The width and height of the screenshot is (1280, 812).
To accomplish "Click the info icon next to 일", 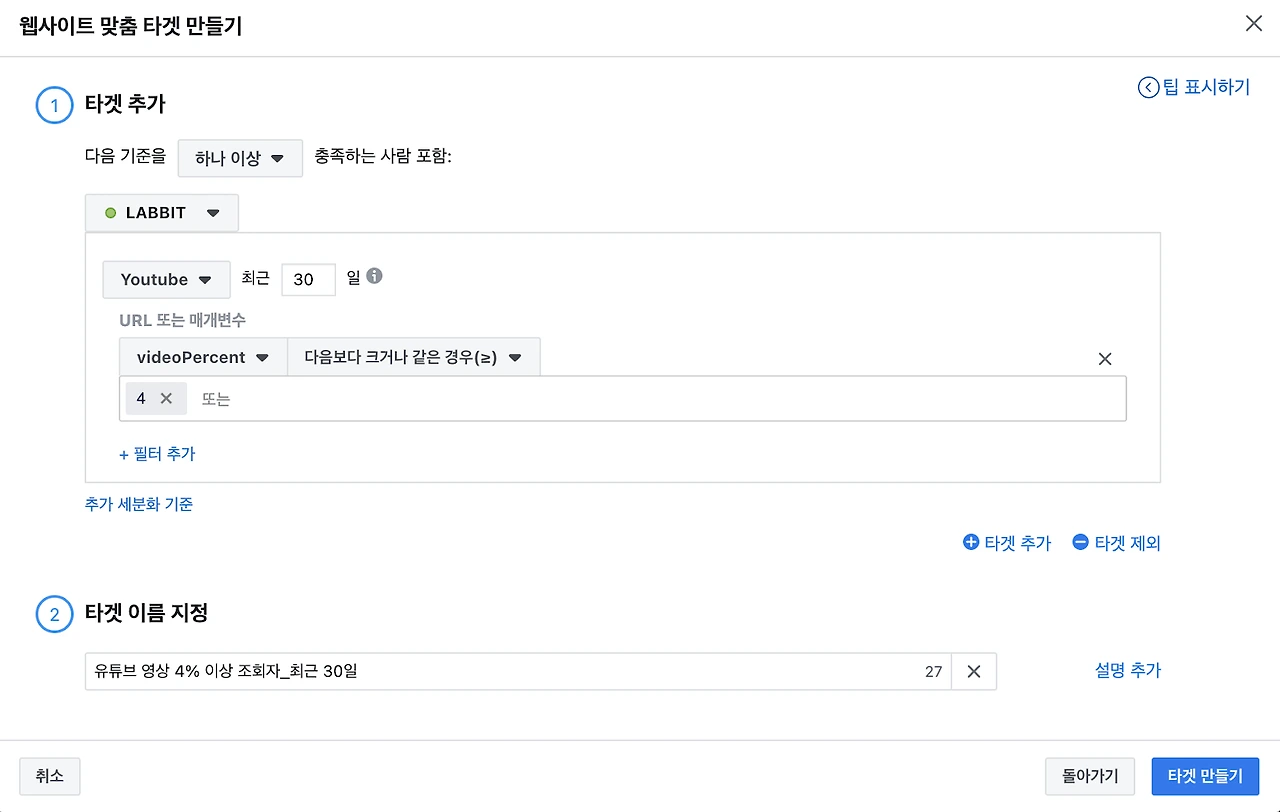I will pos(374,276).
